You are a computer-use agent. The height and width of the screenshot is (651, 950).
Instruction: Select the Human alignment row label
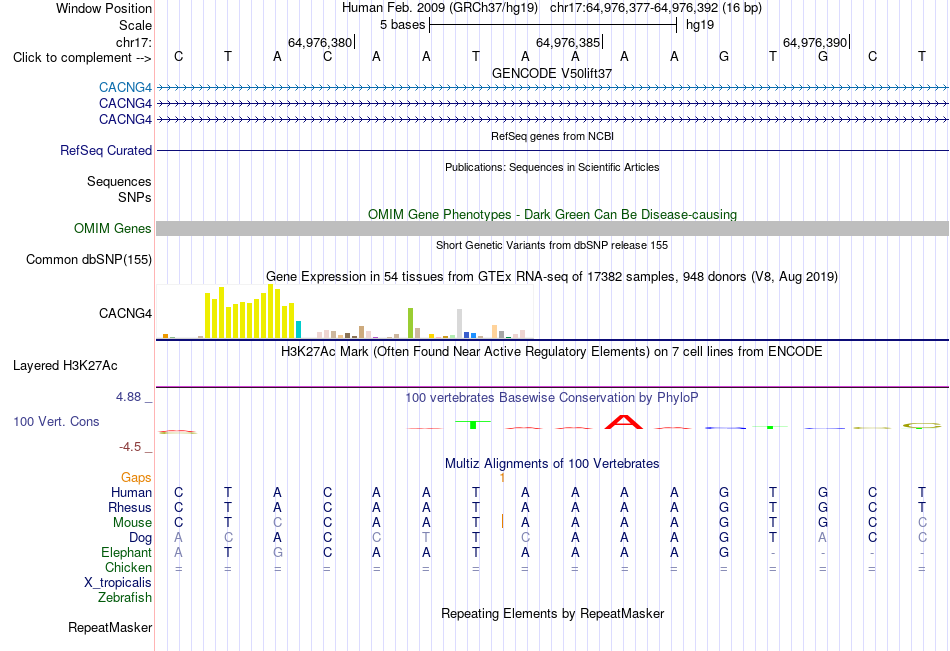point(131,492)
